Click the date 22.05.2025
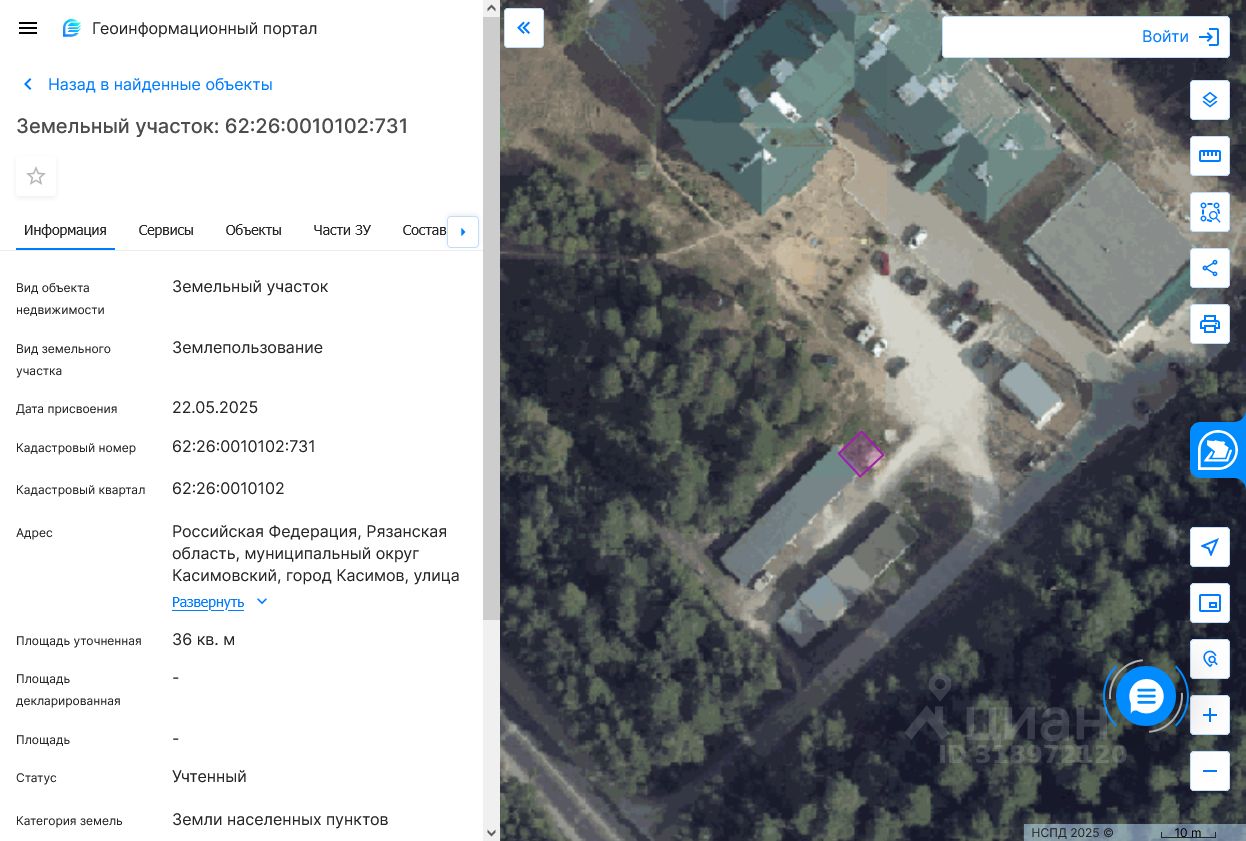 (215, 408)
